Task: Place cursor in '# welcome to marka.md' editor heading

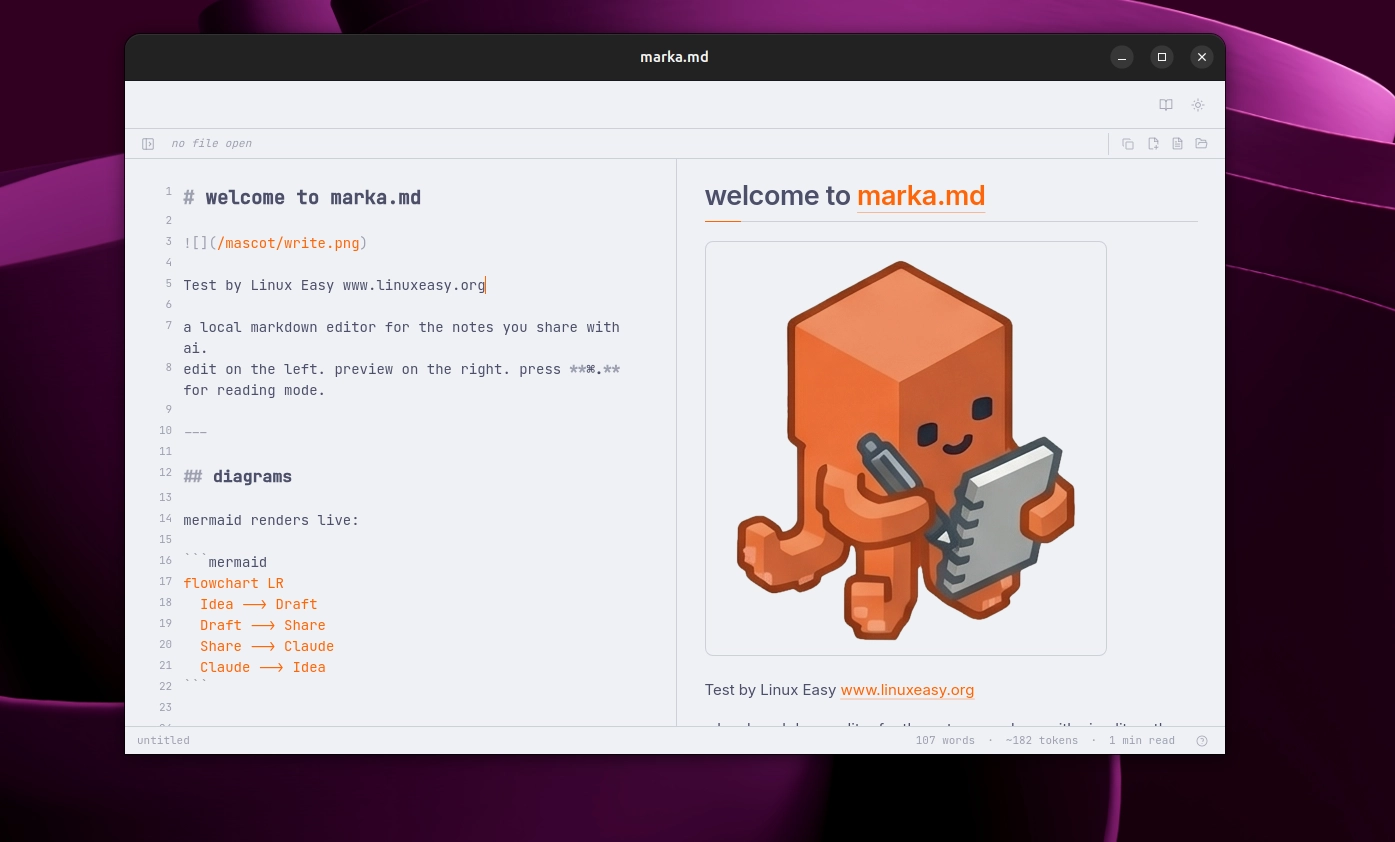Action: (x=302, y=198)
